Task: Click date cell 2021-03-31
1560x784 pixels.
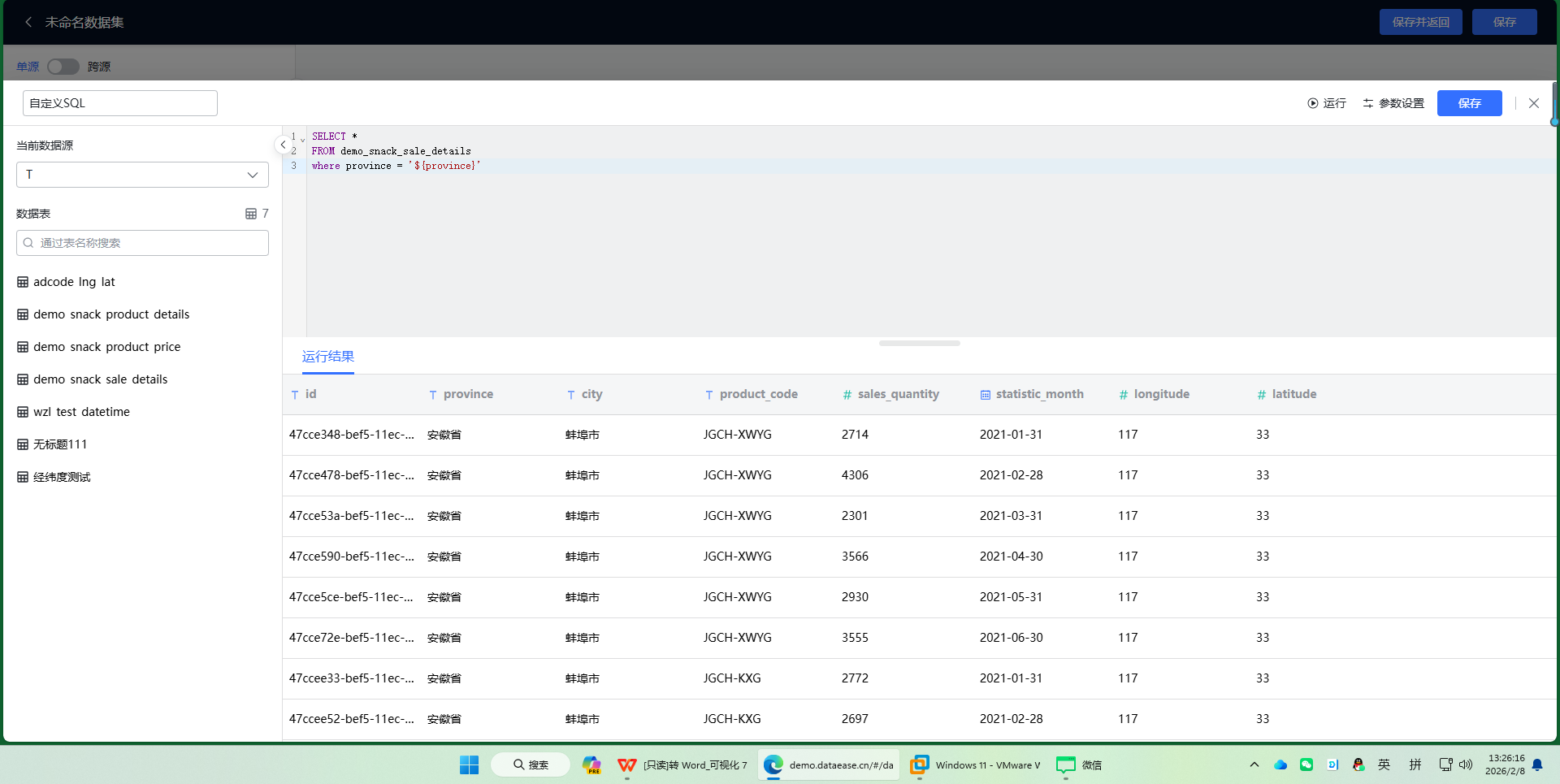Action: (x=1011, y=516)
